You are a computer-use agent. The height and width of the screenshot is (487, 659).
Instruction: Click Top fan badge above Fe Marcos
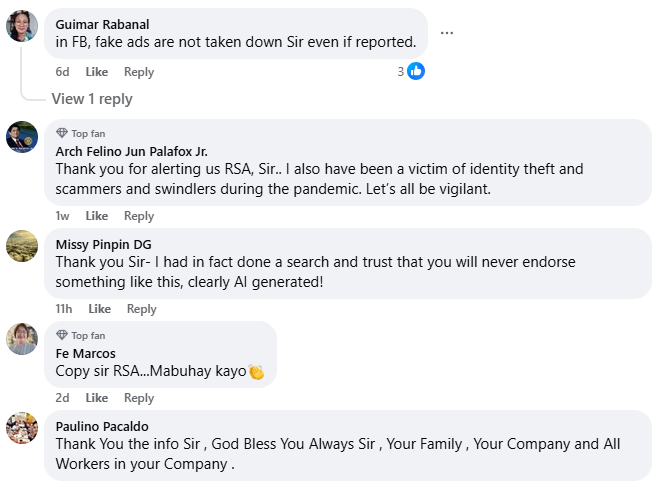[x=81, y=335]
